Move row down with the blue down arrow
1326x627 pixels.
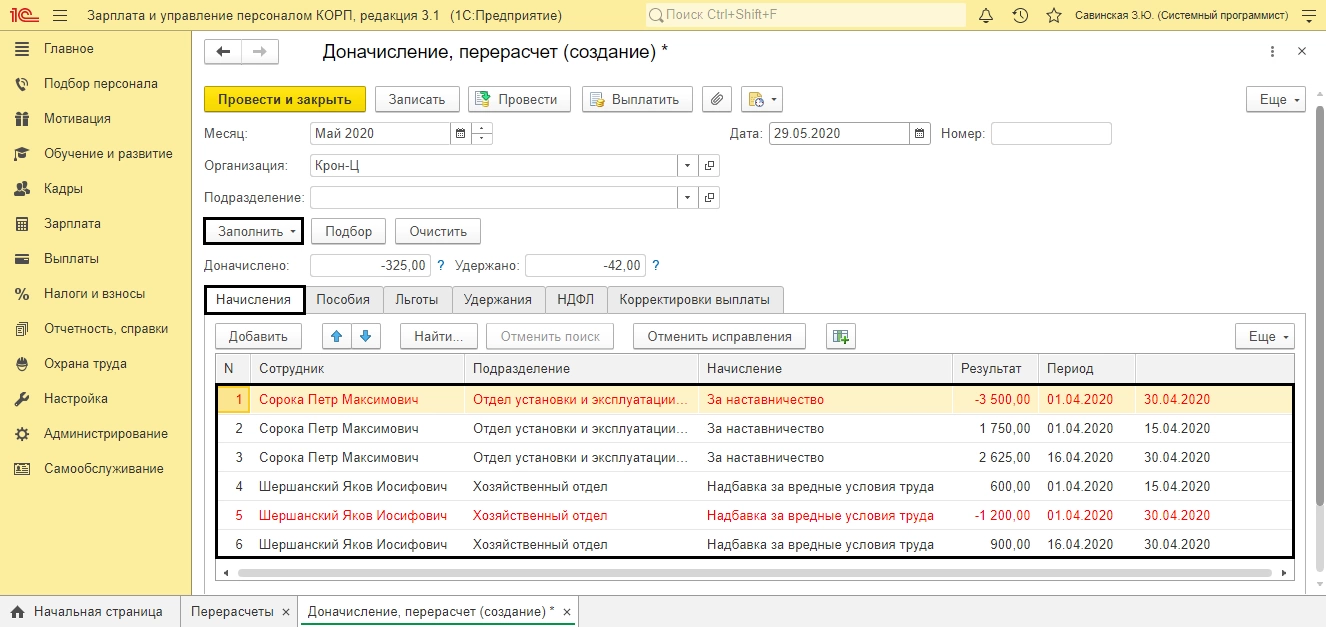[x=366, y=336]
